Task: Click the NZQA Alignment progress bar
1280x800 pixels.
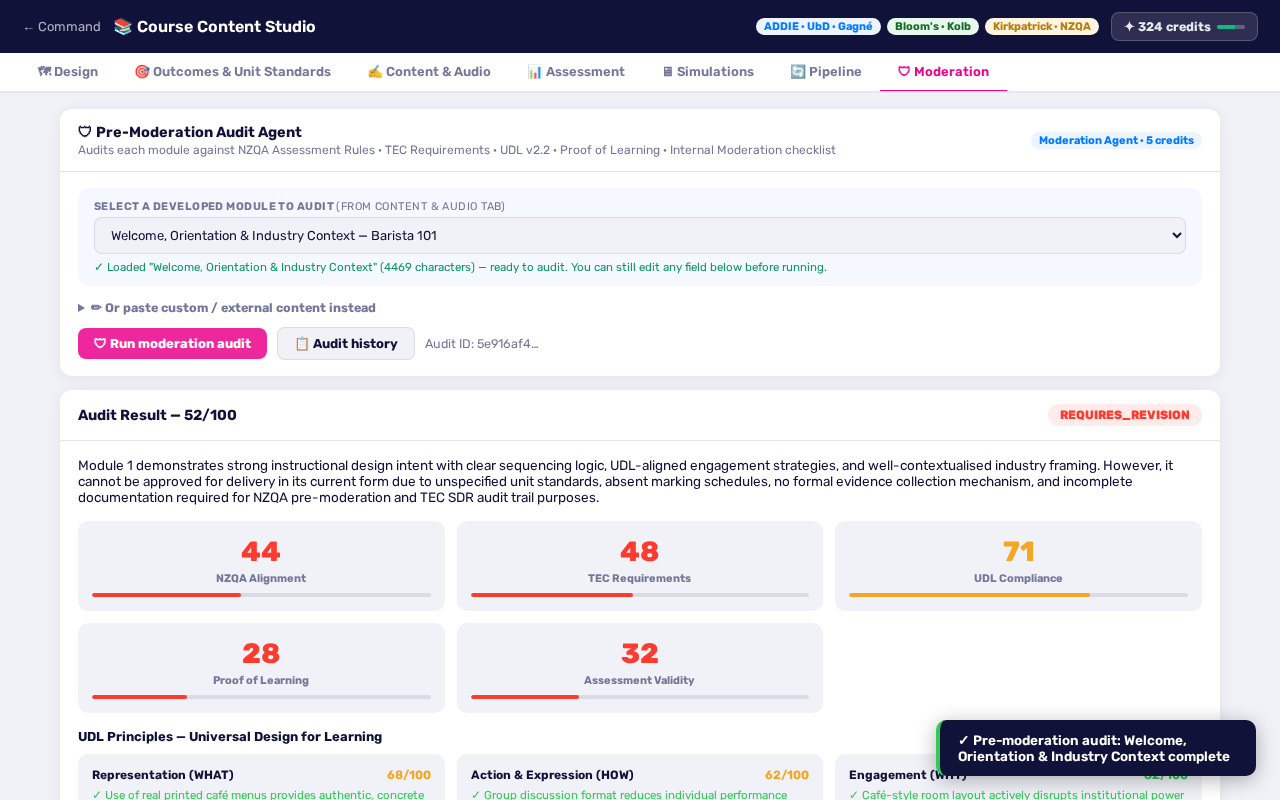Action: tap(261, 595)
